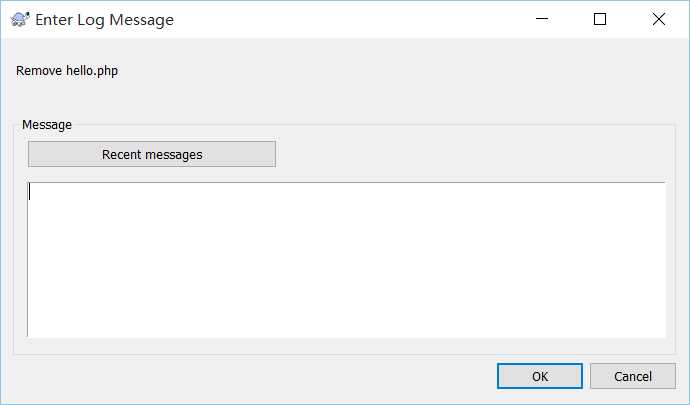Click the "Remove hello.php" label

[68, 71]
